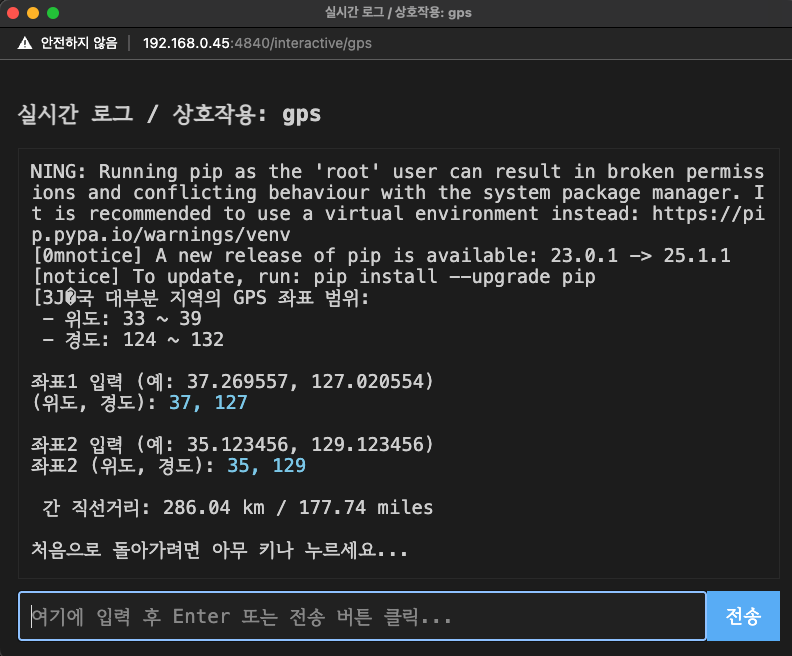Click the pip install --upgrade pip notice
Screen dimensions: 792x656
[x=313, y=277]
